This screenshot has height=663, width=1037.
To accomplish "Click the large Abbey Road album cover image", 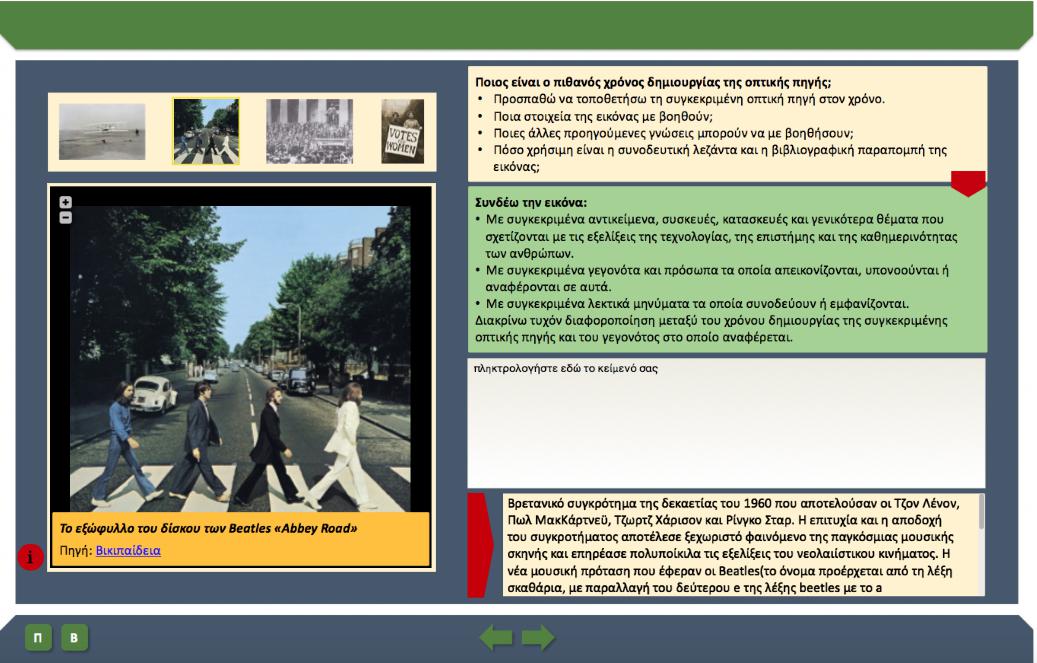I will 240,359.
